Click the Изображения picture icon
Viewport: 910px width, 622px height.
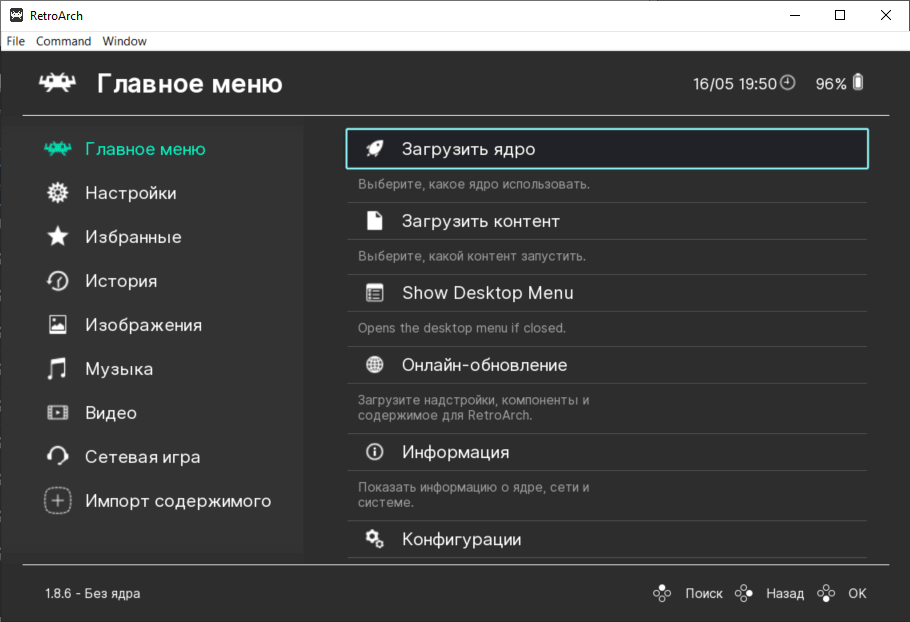57,324
